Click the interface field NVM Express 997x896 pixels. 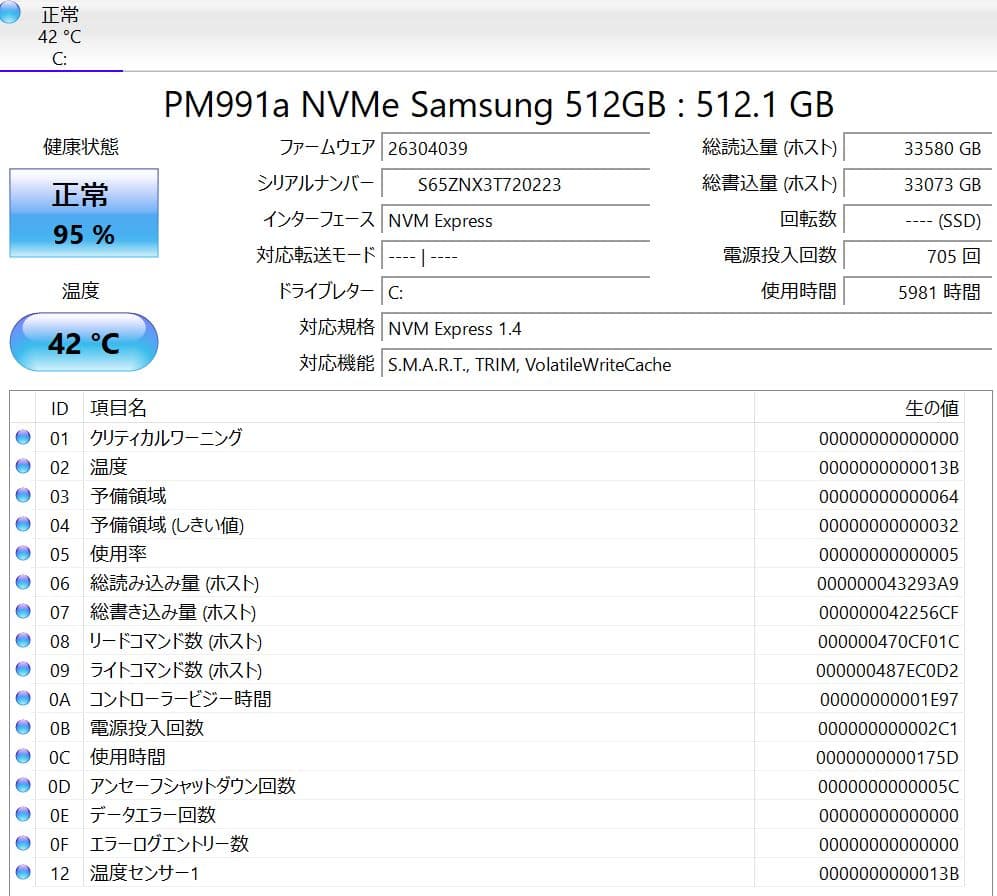coord(516,221)
